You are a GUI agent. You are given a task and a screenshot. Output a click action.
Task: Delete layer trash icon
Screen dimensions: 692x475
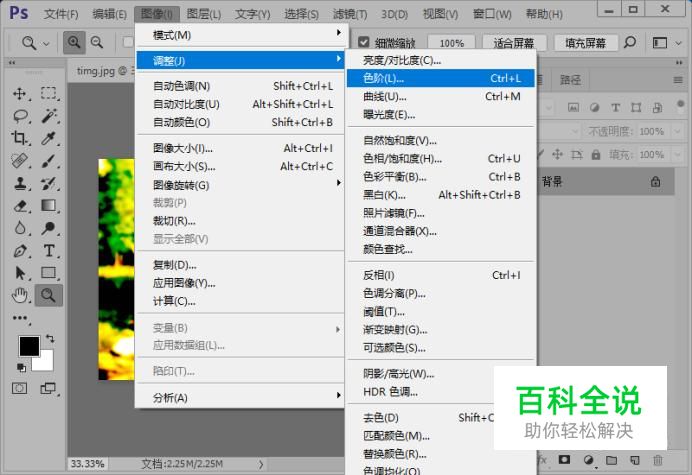click(658, 460)
